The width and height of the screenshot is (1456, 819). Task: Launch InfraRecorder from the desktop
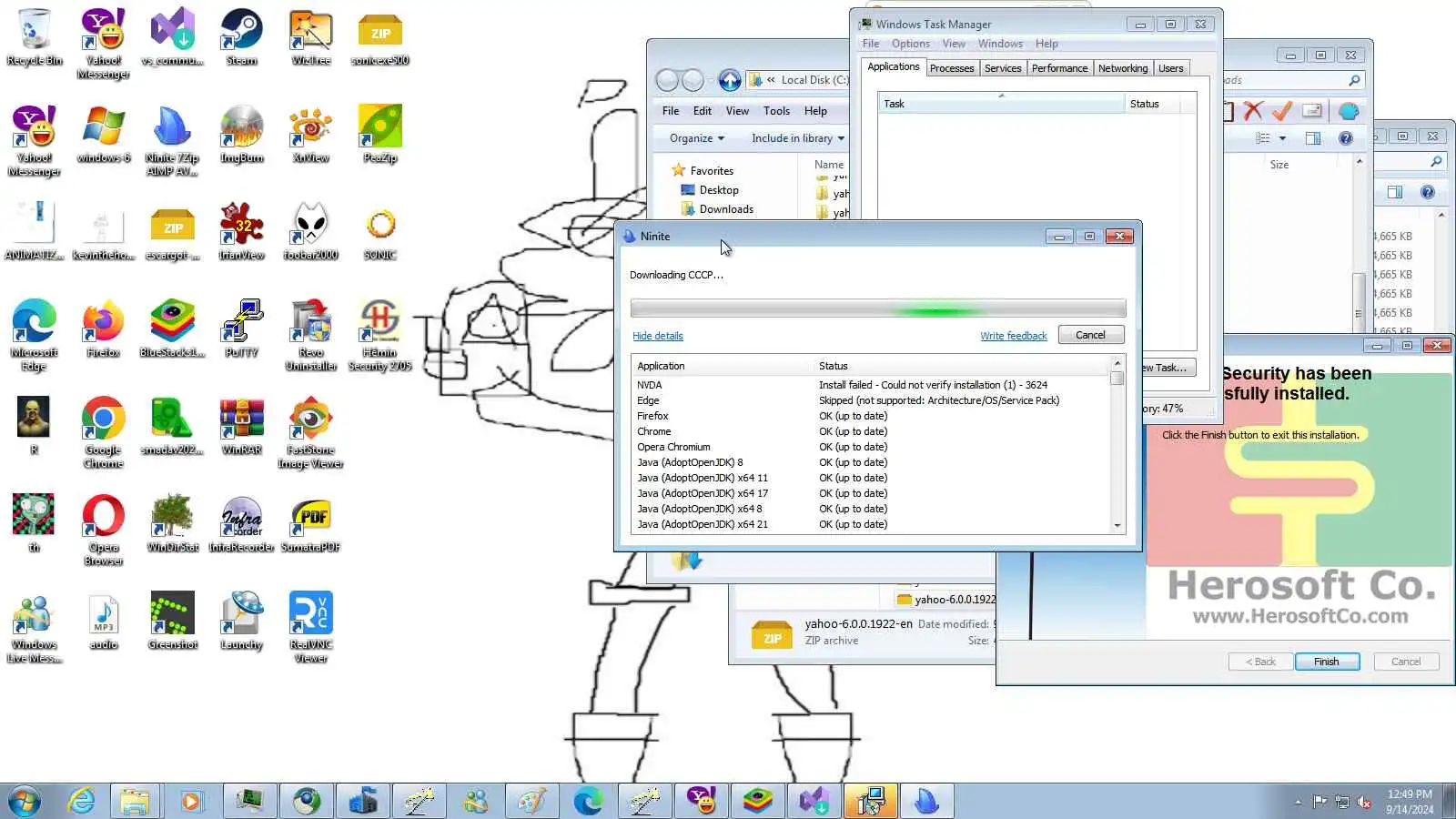point(241,524)
